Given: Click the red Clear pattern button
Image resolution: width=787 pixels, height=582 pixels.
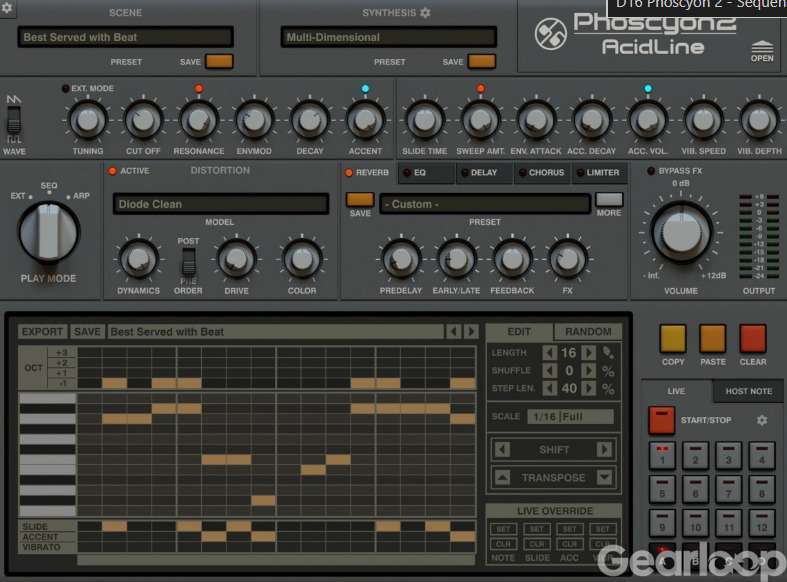Looking at the screenshot, I should (752, 339).
